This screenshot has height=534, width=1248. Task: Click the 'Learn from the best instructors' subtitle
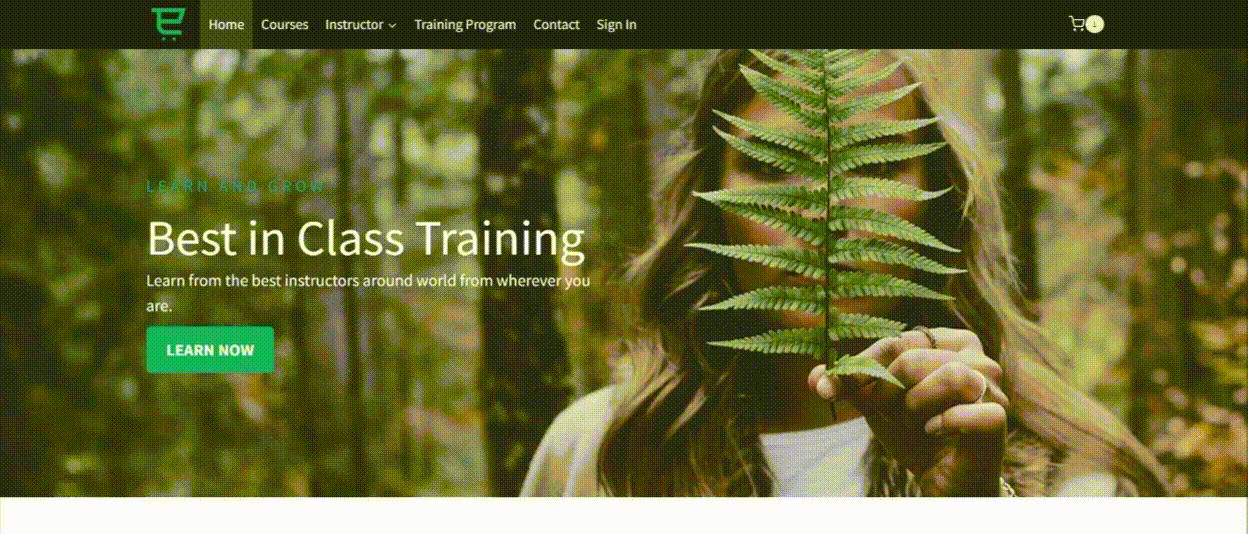[368, 293]
